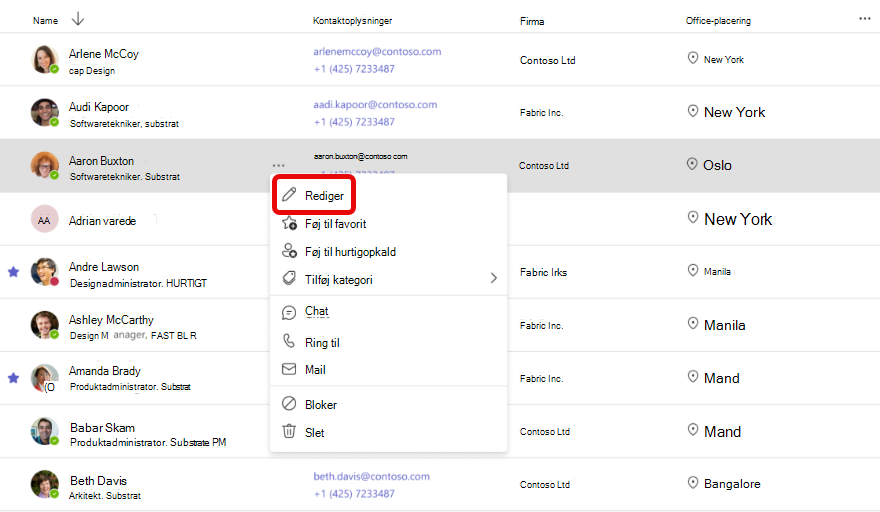880x512 pixels.
Task: Click the Ring til phone icon
Action: tap(288, 341)
